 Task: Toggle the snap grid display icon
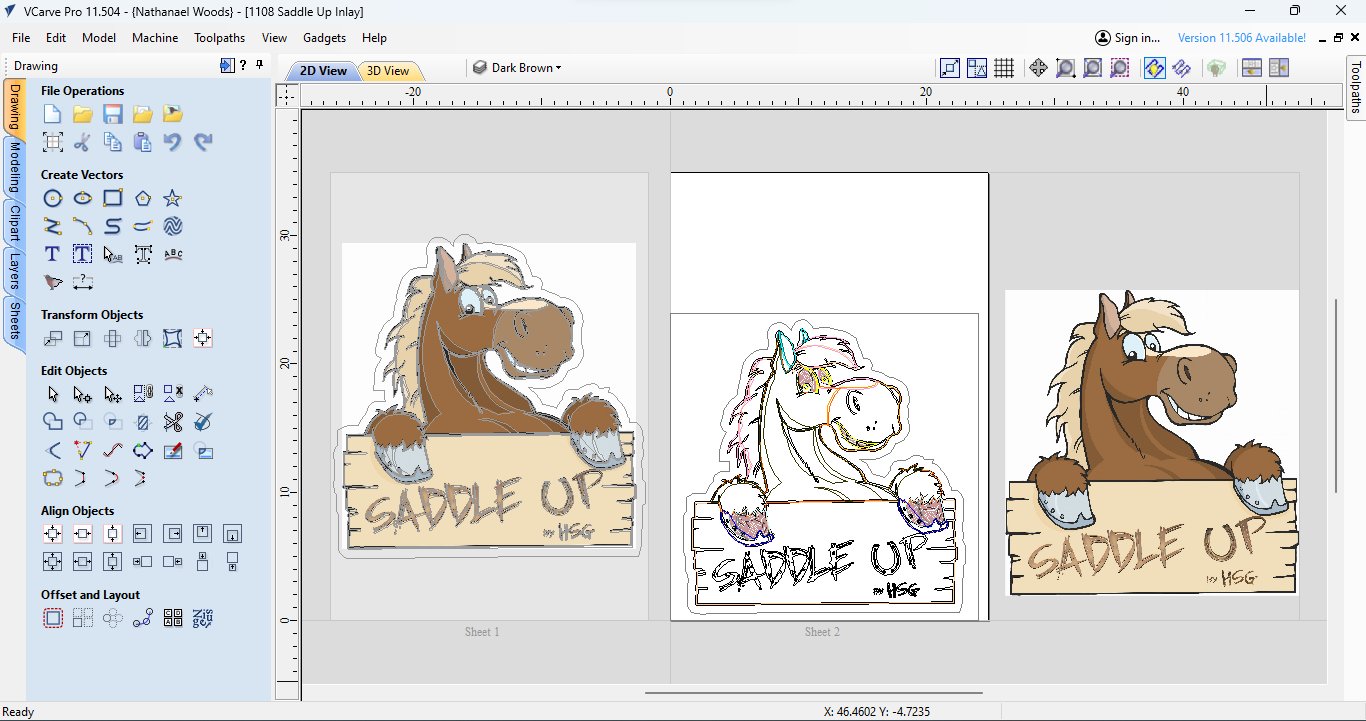tap(1004, 68)
